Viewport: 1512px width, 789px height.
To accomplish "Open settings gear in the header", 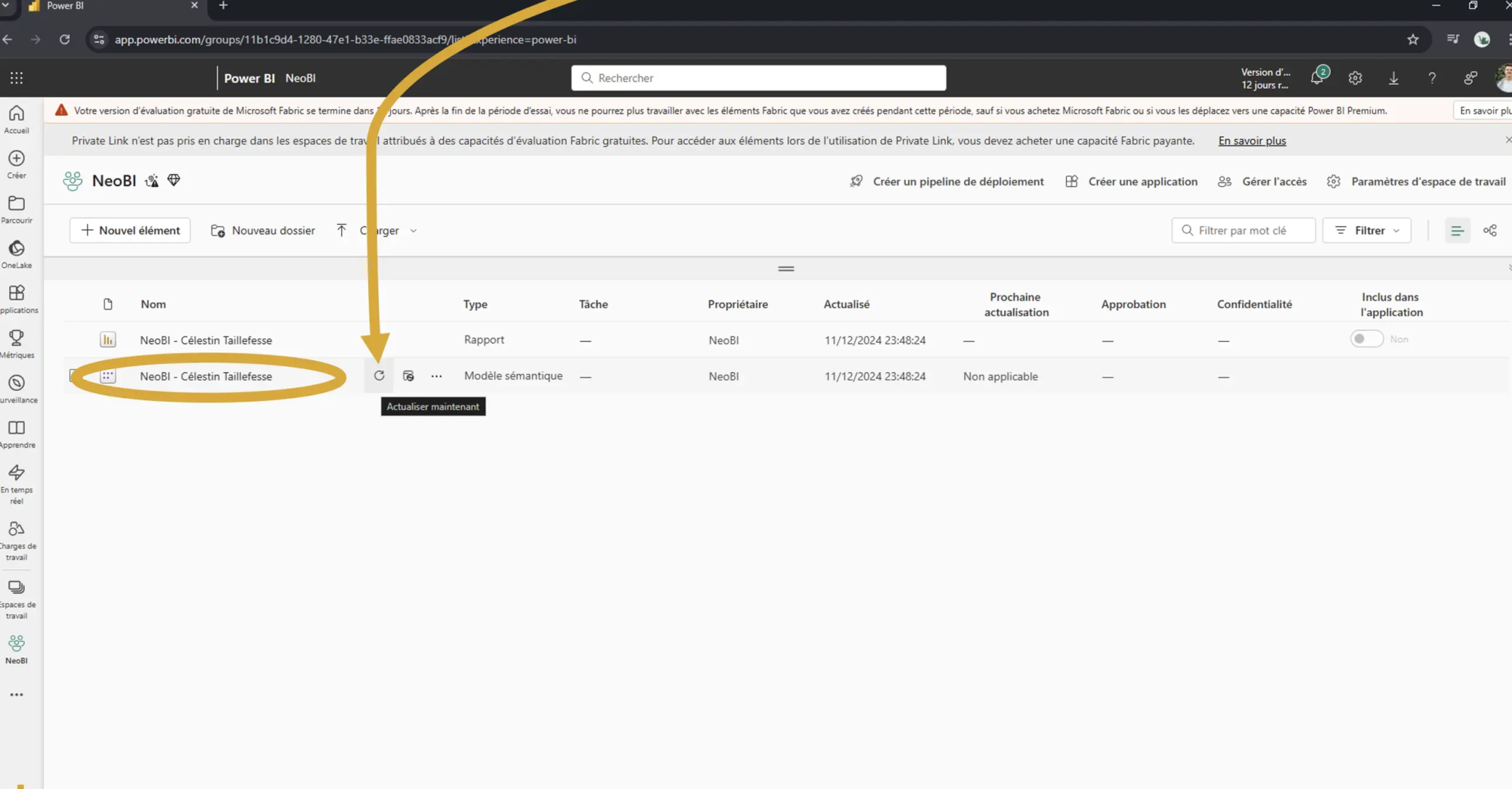I will coord(1356,78).
